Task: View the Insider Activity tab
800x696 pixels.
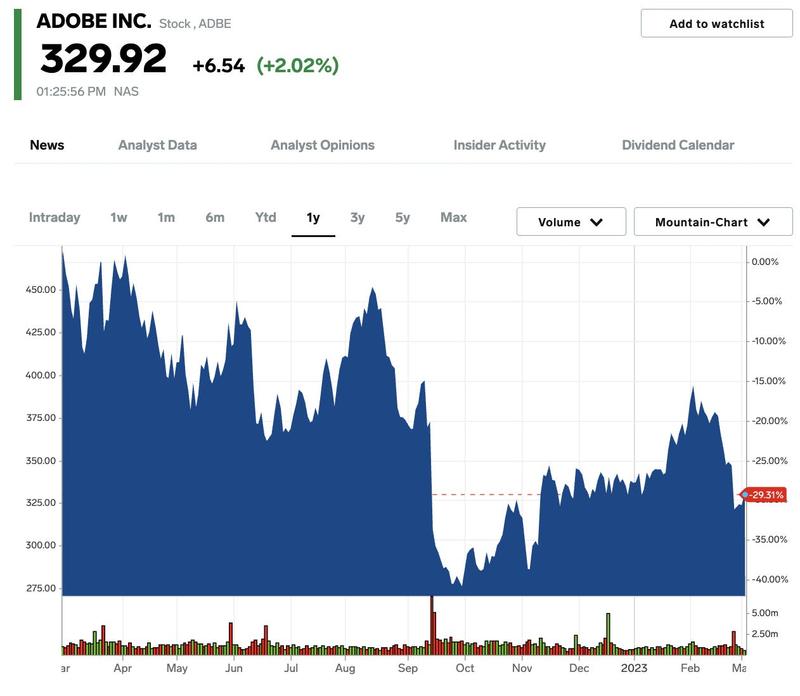Action: tap(499, 145)
